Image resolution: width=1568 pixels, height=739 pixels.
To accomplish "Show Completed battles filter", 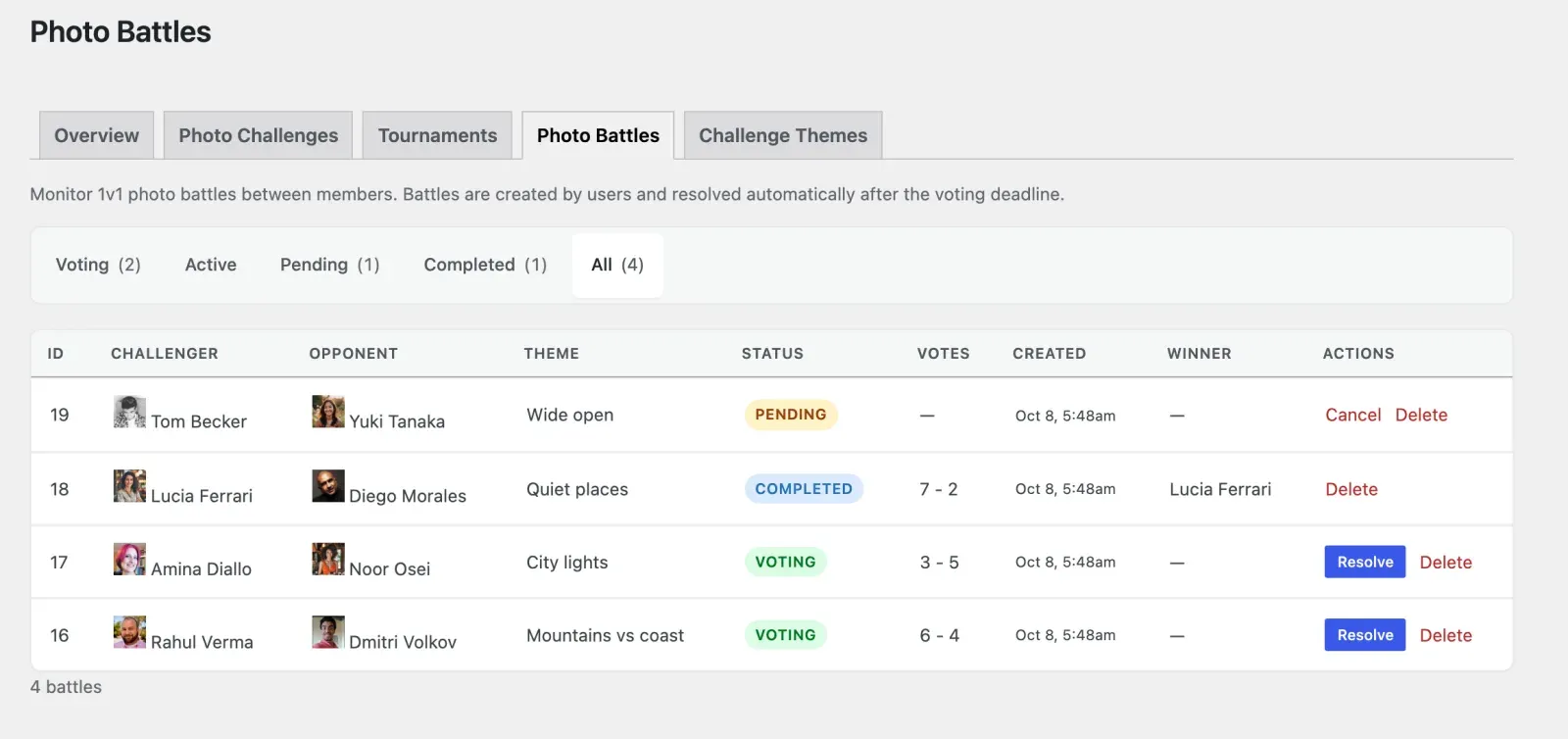I will (x=485, y=265).
